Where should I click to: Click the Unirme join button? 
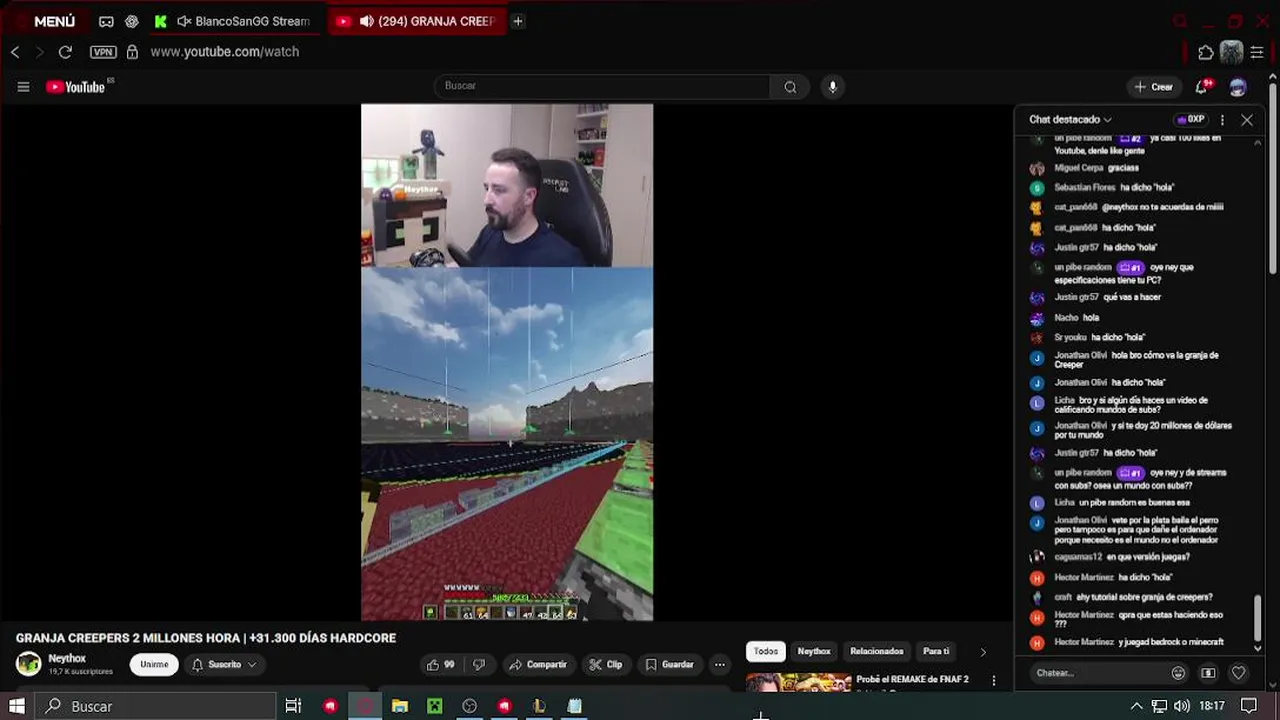coord(154,664)
